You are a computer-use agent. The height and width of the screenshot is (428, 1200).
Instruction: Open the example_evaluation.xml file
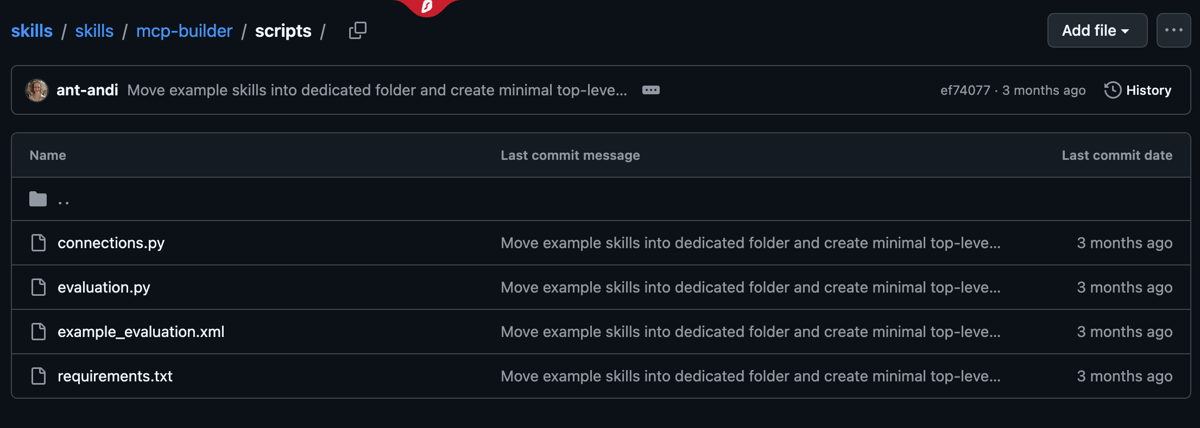[141, 331]
